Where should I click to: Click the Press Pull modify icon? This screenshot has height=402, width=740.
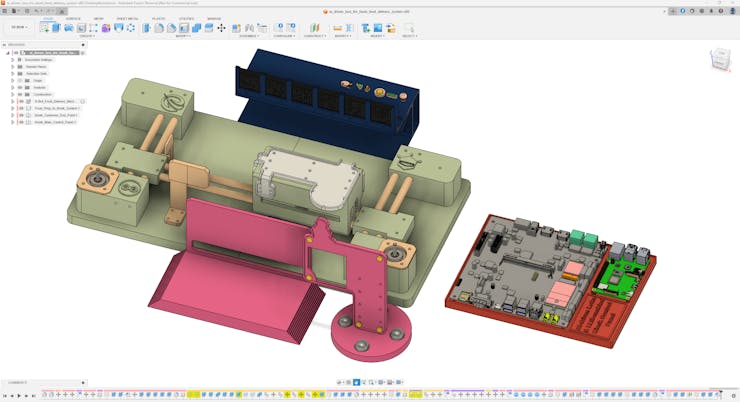(146, 28)
